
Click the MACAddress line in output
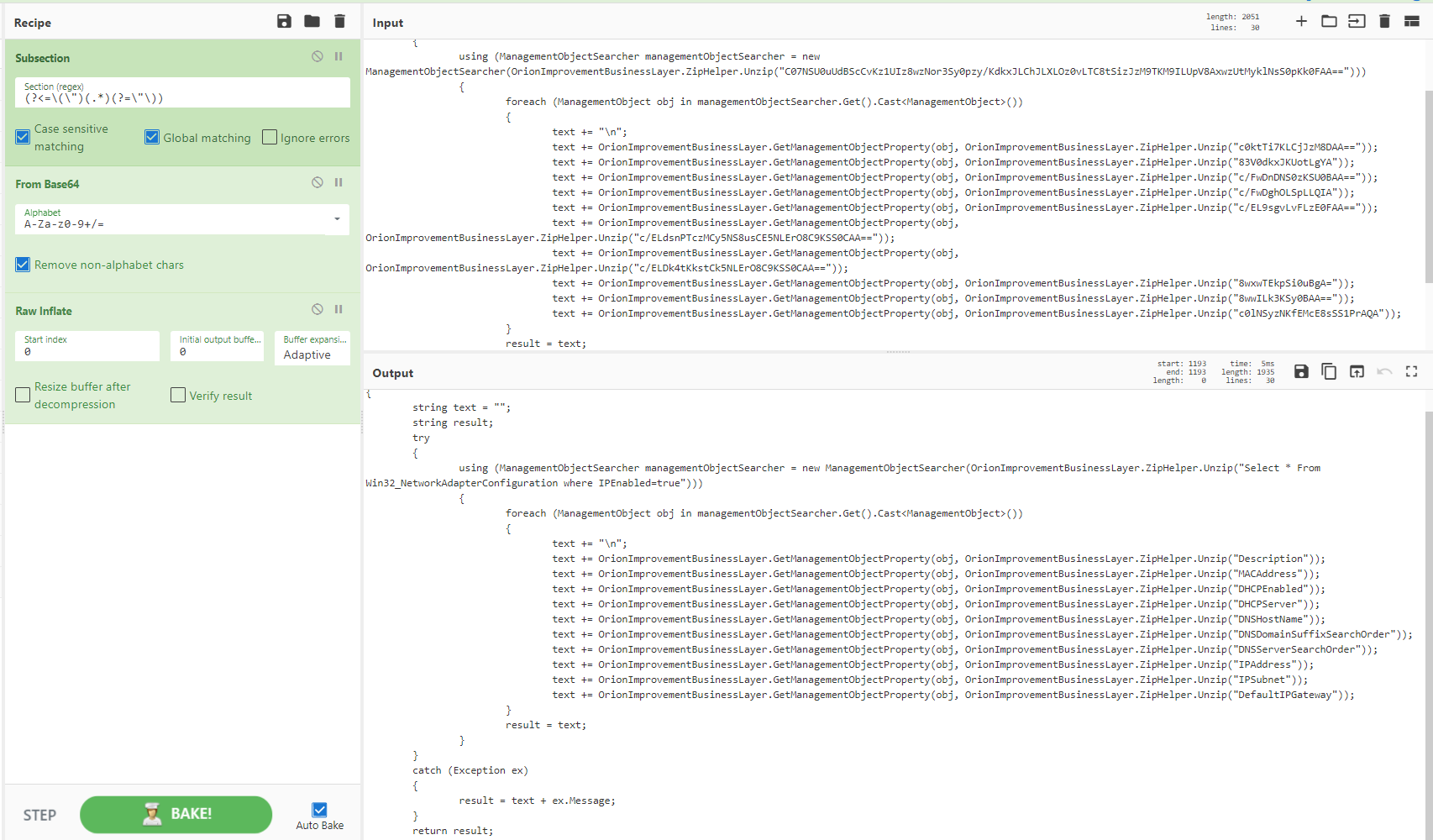(936, 574)
